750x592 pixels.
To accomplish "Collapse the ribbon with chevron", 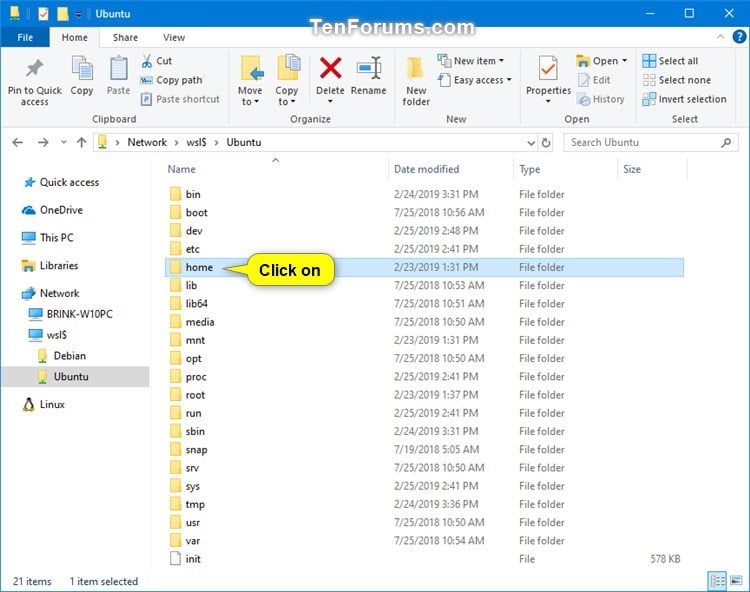I will pos(720,37).
